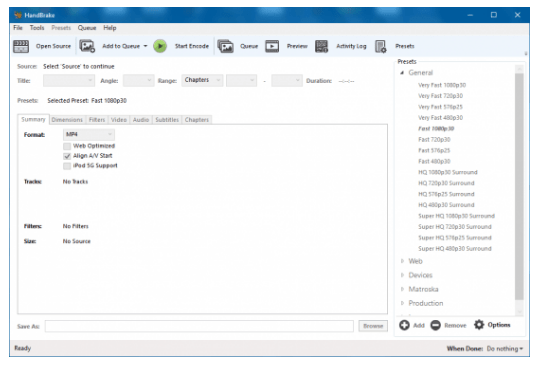Open the chapter range start dropdown
The width and height of the screenshot is (538, 365).
coord(241,81)
